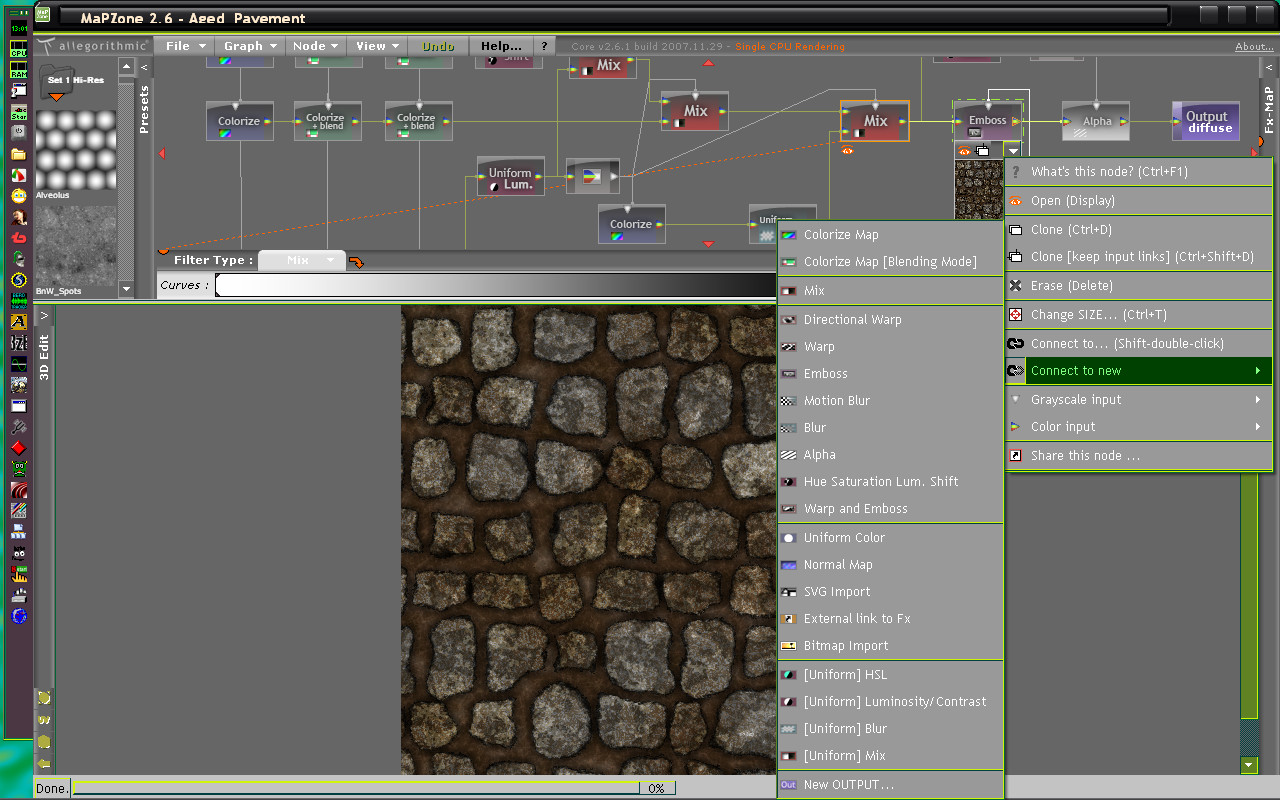Choose Erase (Delete) in context menu
This screenshot has height=800, width=1280.
point(1139,286)
